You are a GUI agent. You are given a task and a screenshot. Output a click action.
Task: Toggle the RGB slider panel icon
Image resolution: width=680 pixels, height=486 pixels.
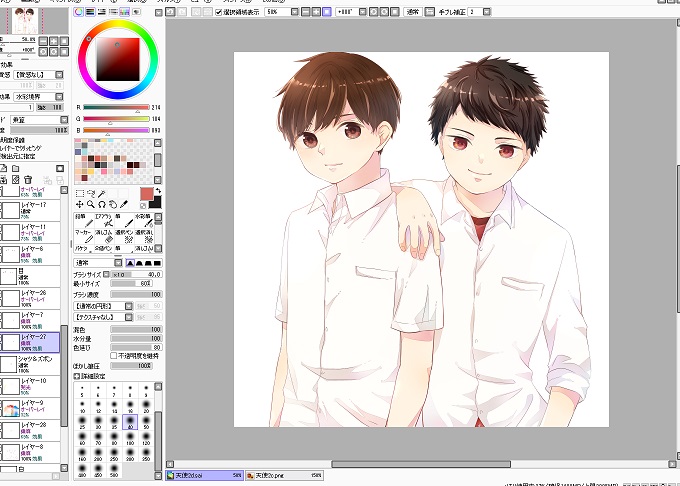[90, 12]
